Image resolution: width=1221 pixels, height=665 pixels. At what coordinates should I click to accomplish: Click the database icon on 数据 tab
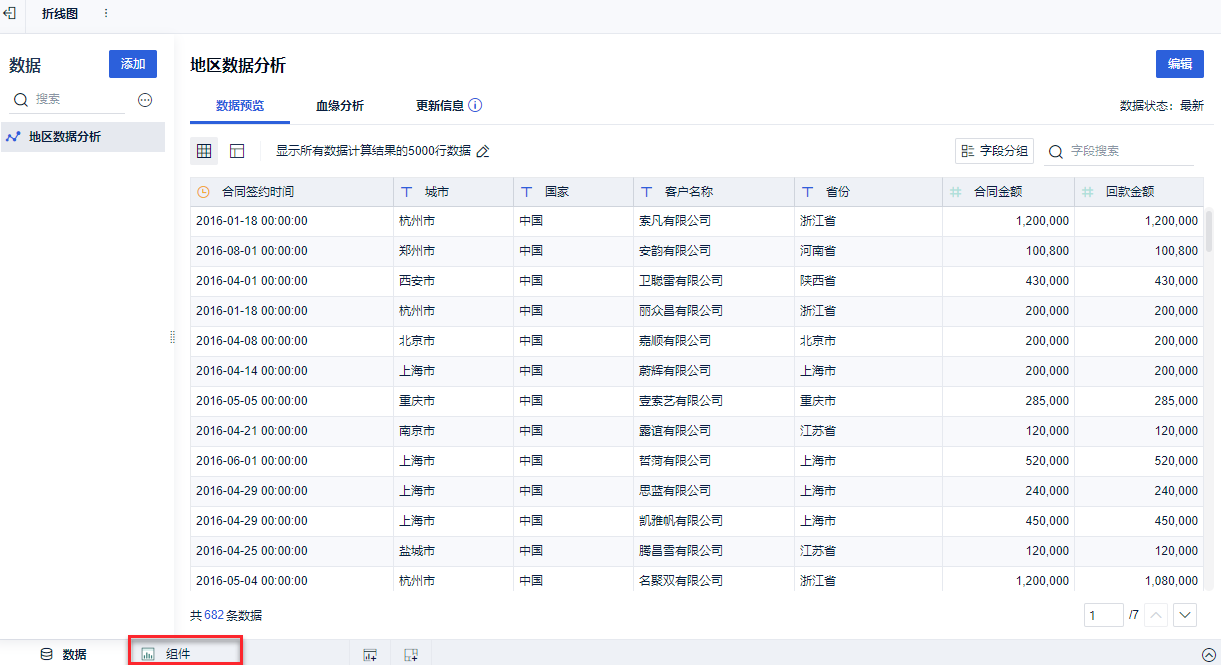(46, 655)
